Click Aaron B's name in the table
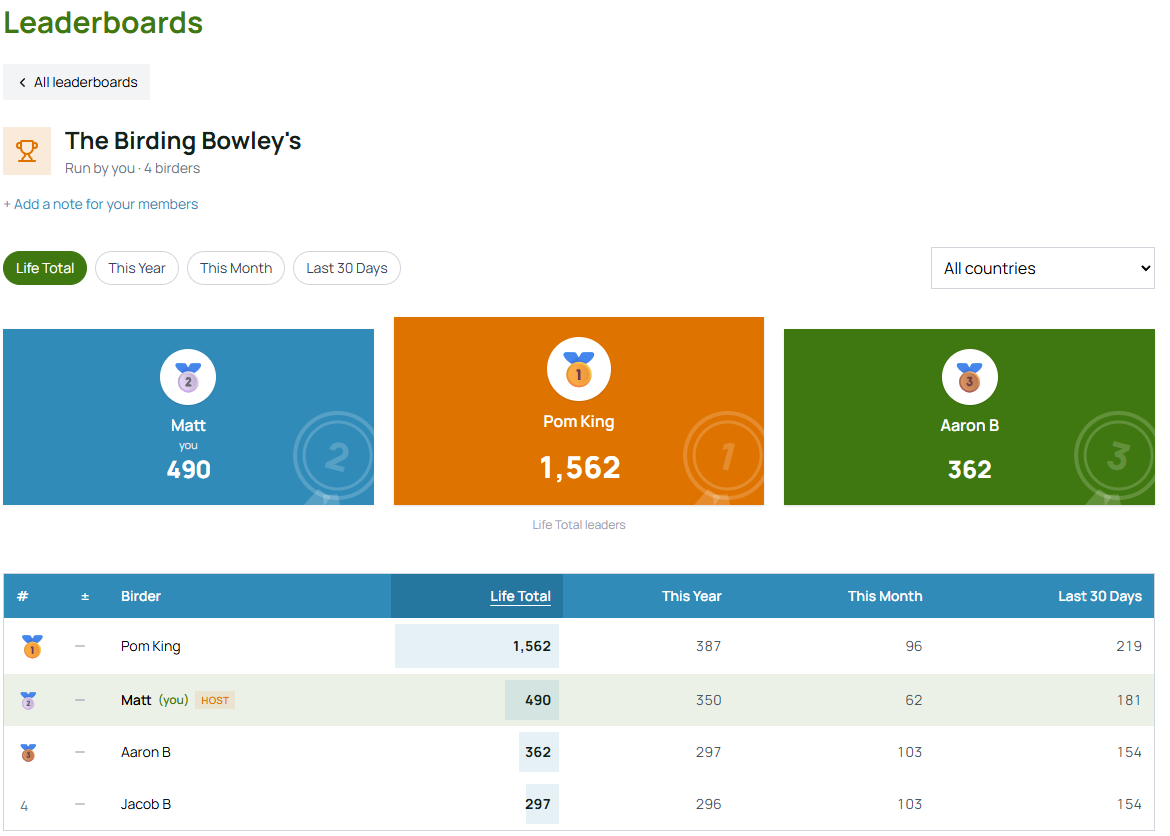 click(146, 752)
